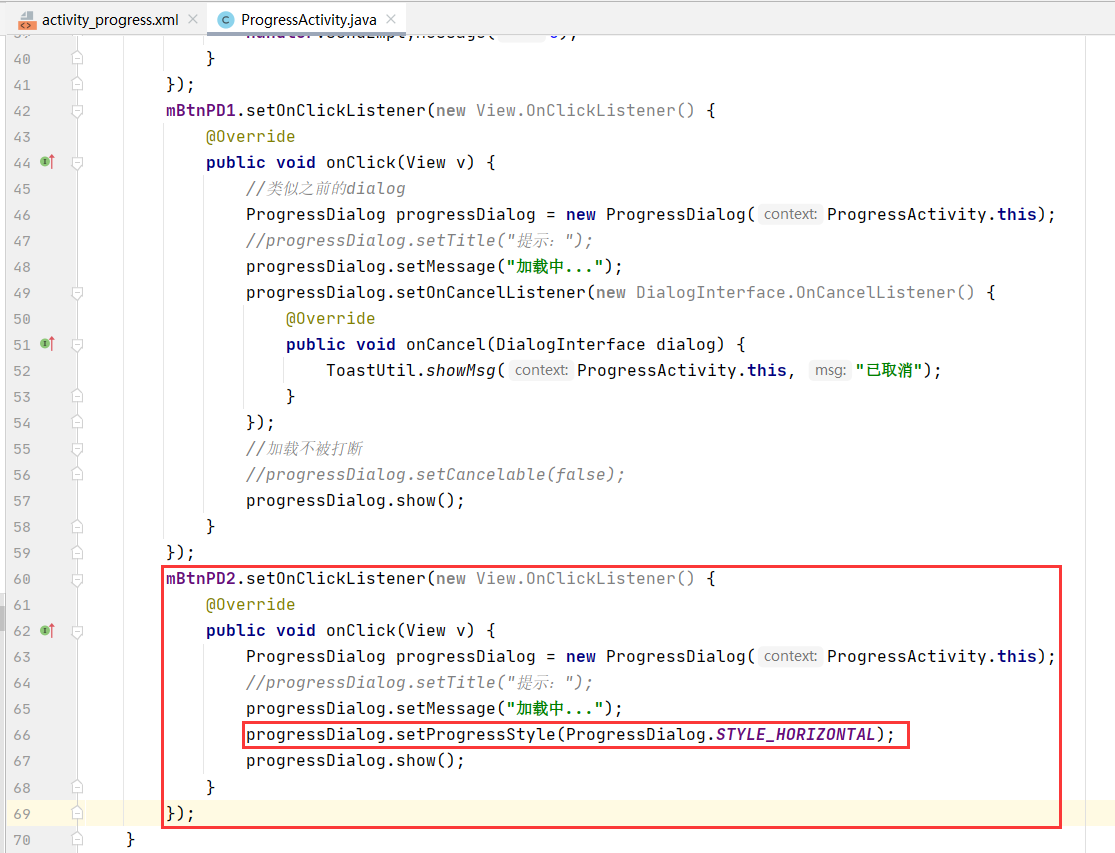The width and height of the screenshot is (1115, 853).
Task: Click line number 66 in the gutter
Action: (x=22, y=735)
